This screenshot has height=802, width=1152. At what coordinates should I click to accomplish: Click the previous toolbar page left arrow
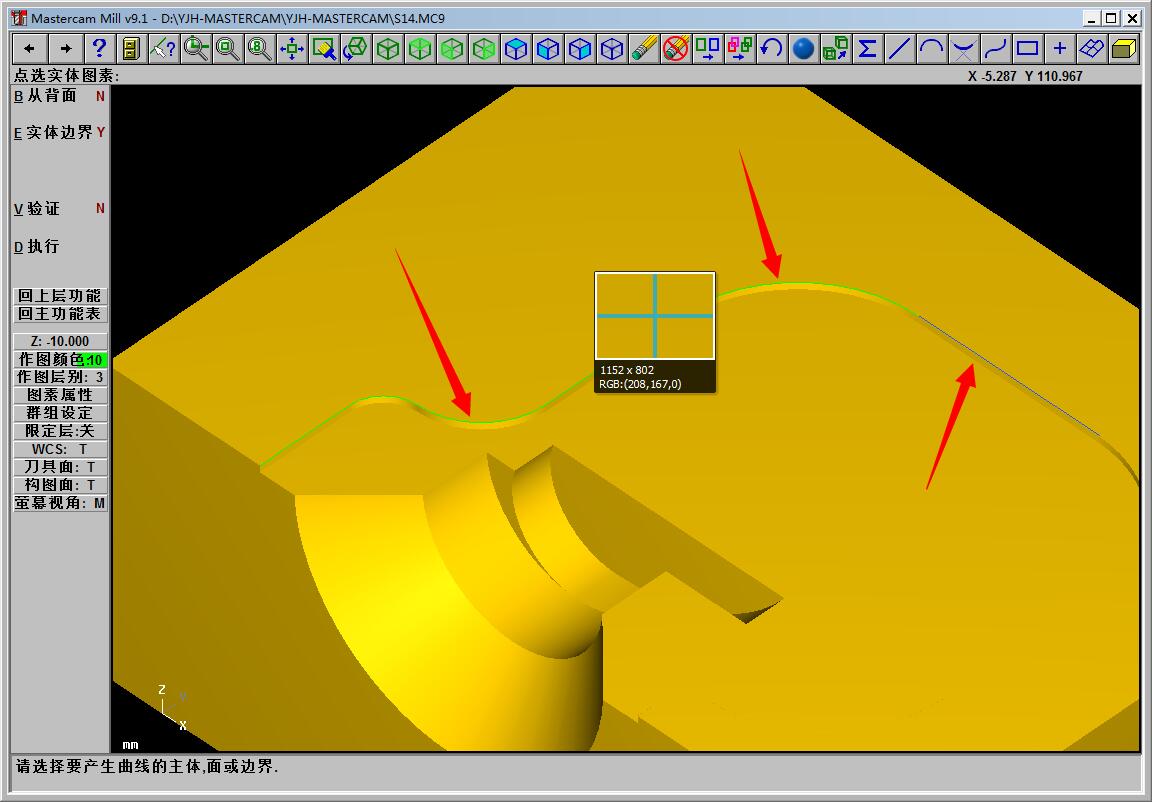point(29,48)
